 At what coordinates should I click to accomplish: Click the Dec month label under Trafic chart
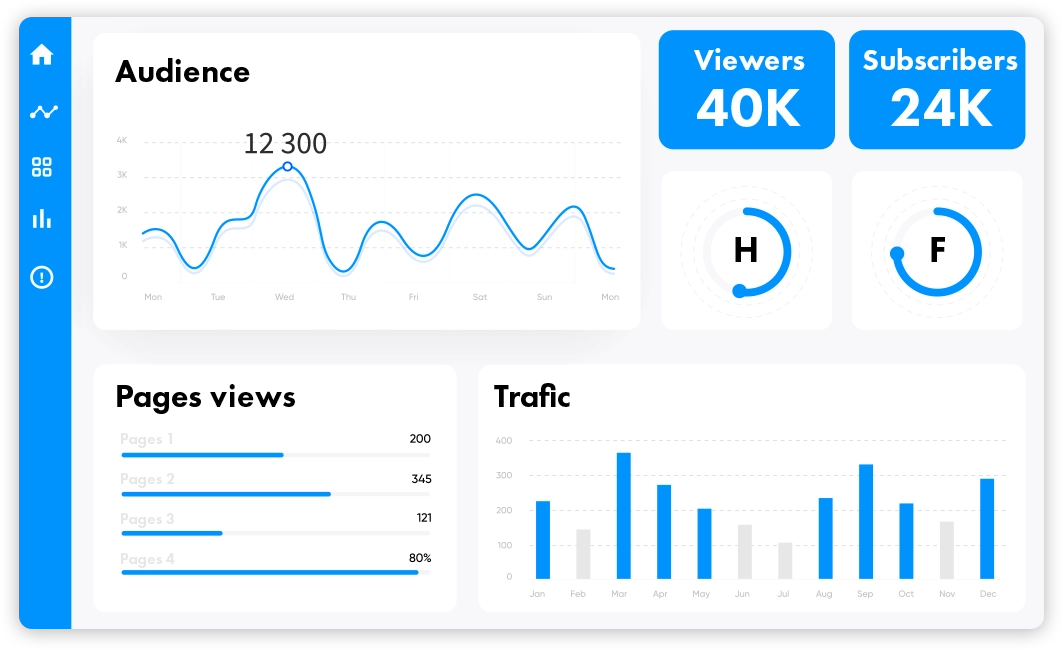(988, 594)
